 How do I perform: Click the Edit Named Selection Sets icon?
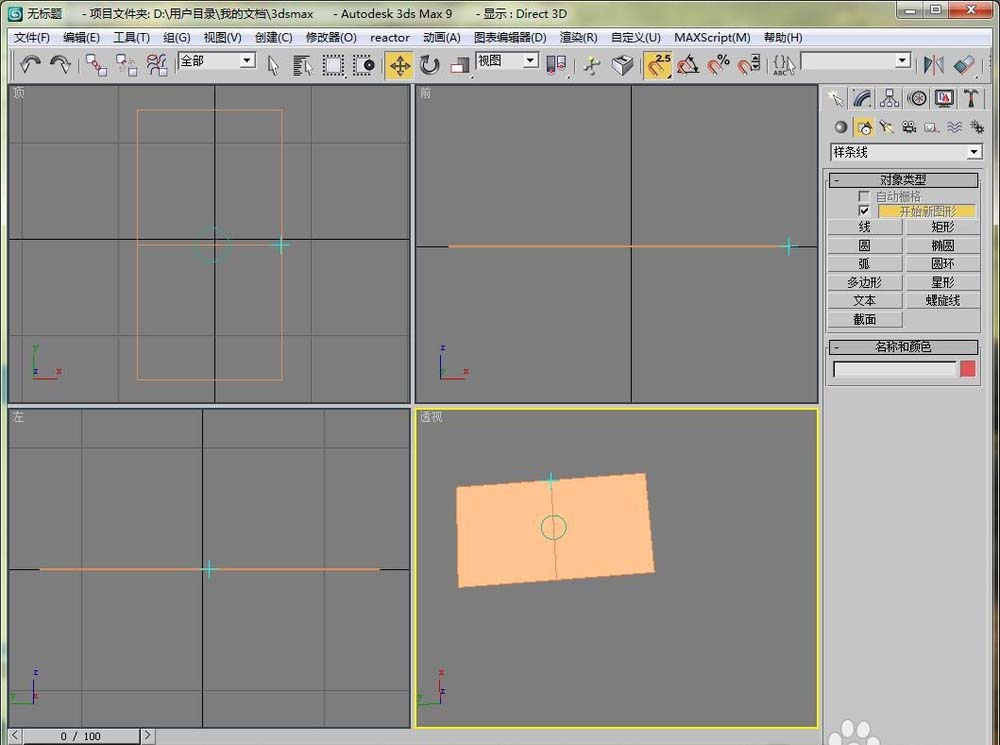(784, 65)
